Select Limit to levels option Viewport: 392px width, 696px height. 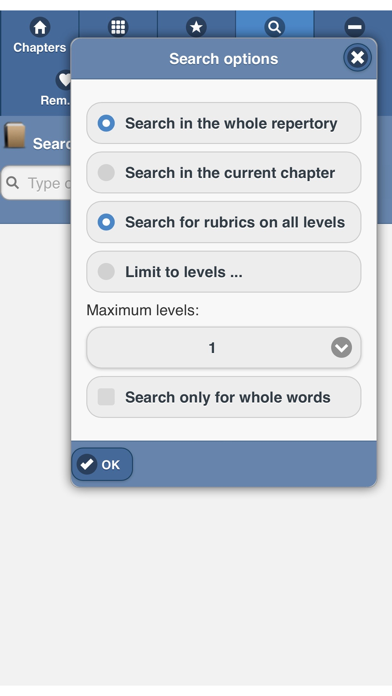(224, 272)
